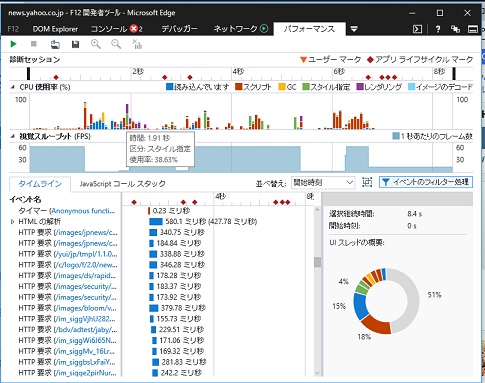Click the emulation devices icon near help

click(455, 29)
